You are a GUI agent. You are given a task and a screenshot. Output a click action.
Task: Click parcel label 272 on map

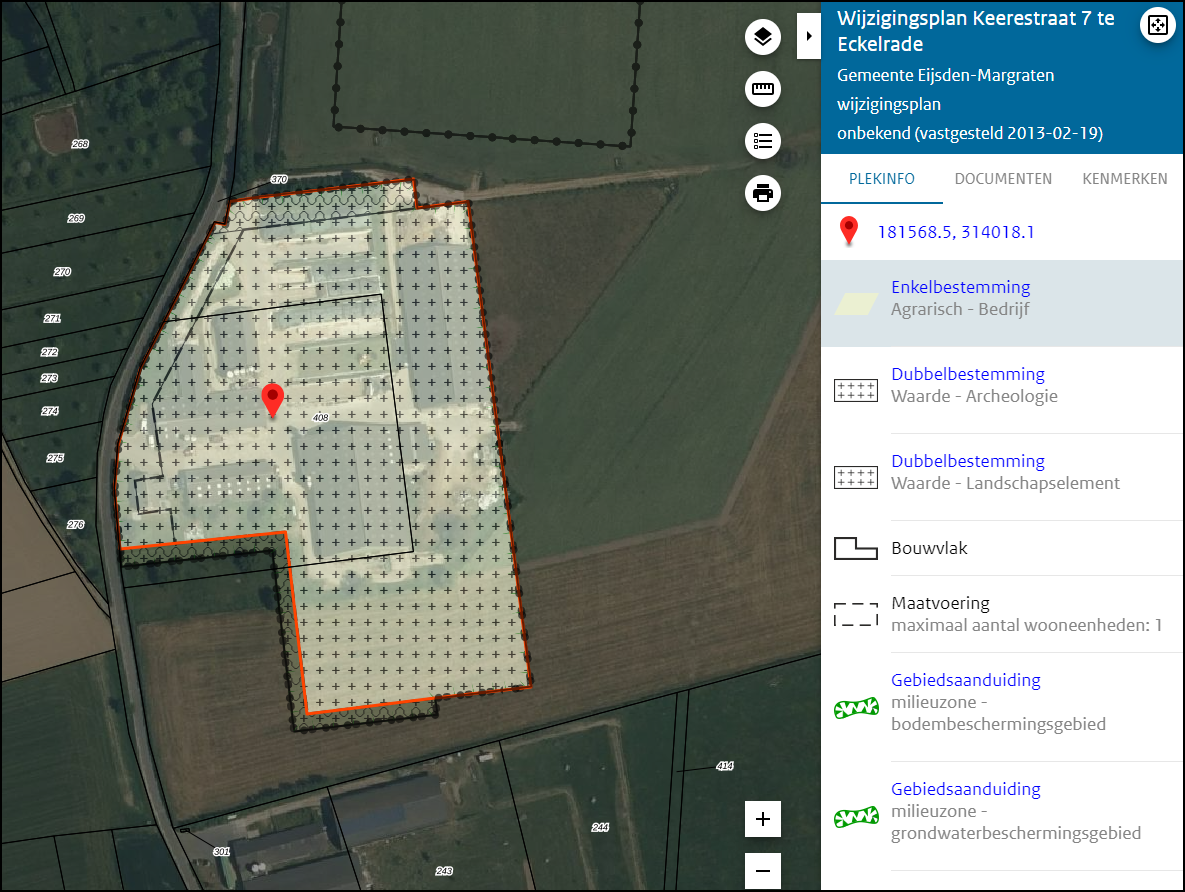(x=50, y=352)
